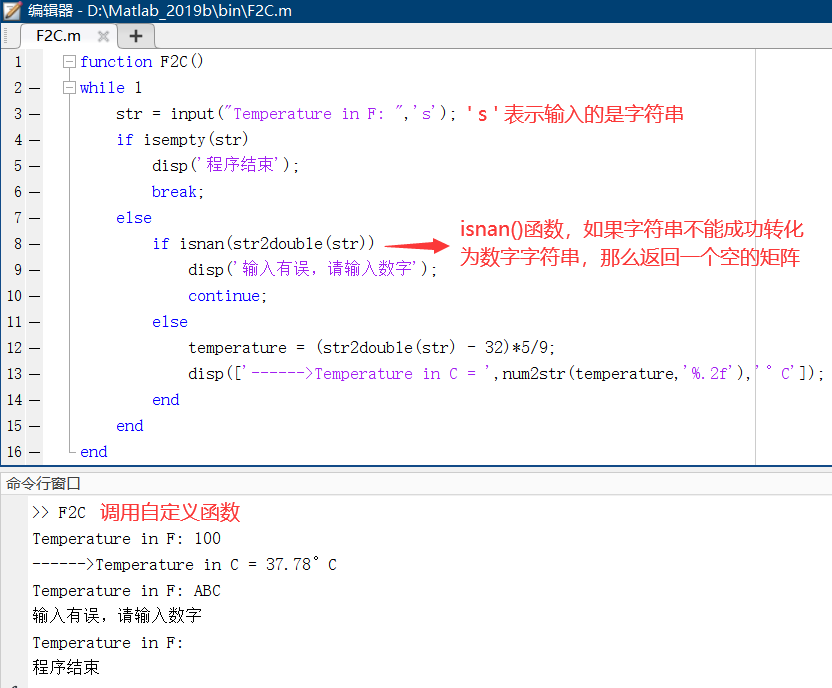
Task: Close the F2C.m tab with its x
Action: (x=103, y=35)
